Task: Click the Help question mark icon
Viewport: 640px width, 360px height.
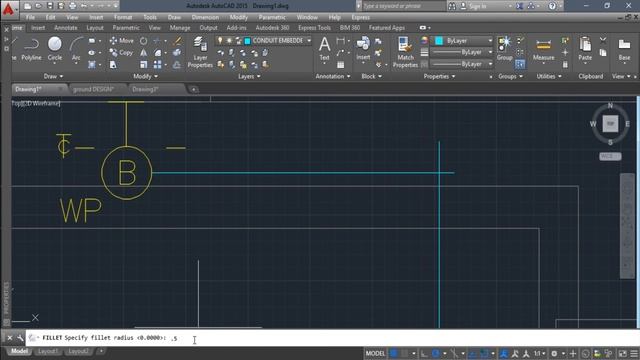Action: tap(552, 6)
